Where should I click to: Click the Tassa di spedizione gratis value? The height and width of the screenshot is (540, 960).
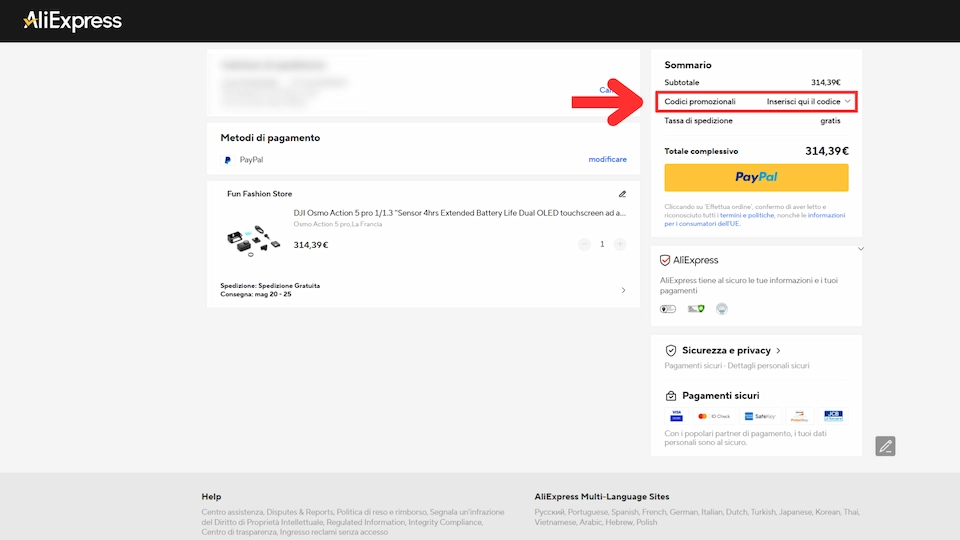pos(830,121)
